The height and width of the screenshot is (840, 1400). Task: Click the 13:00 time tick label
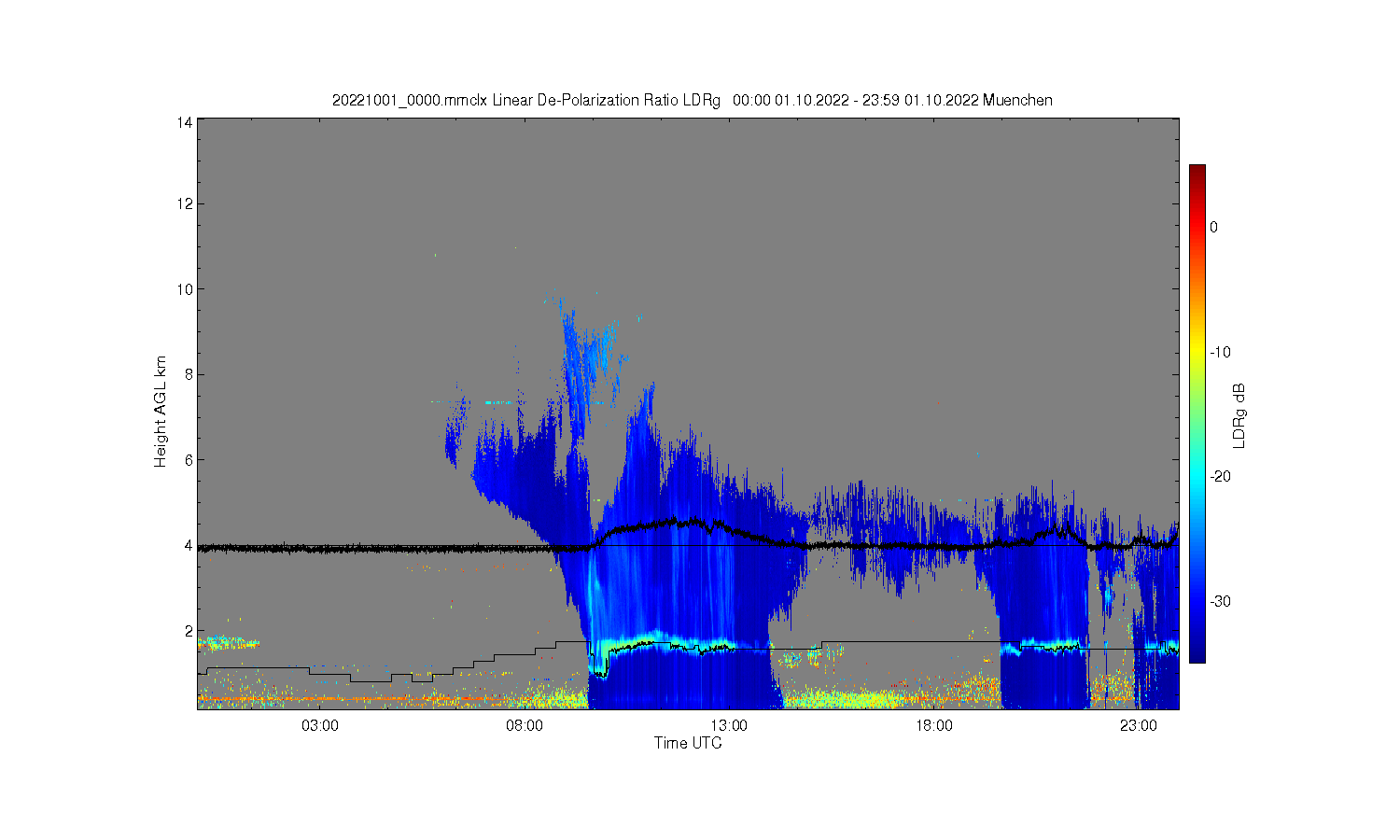point(729,726)
